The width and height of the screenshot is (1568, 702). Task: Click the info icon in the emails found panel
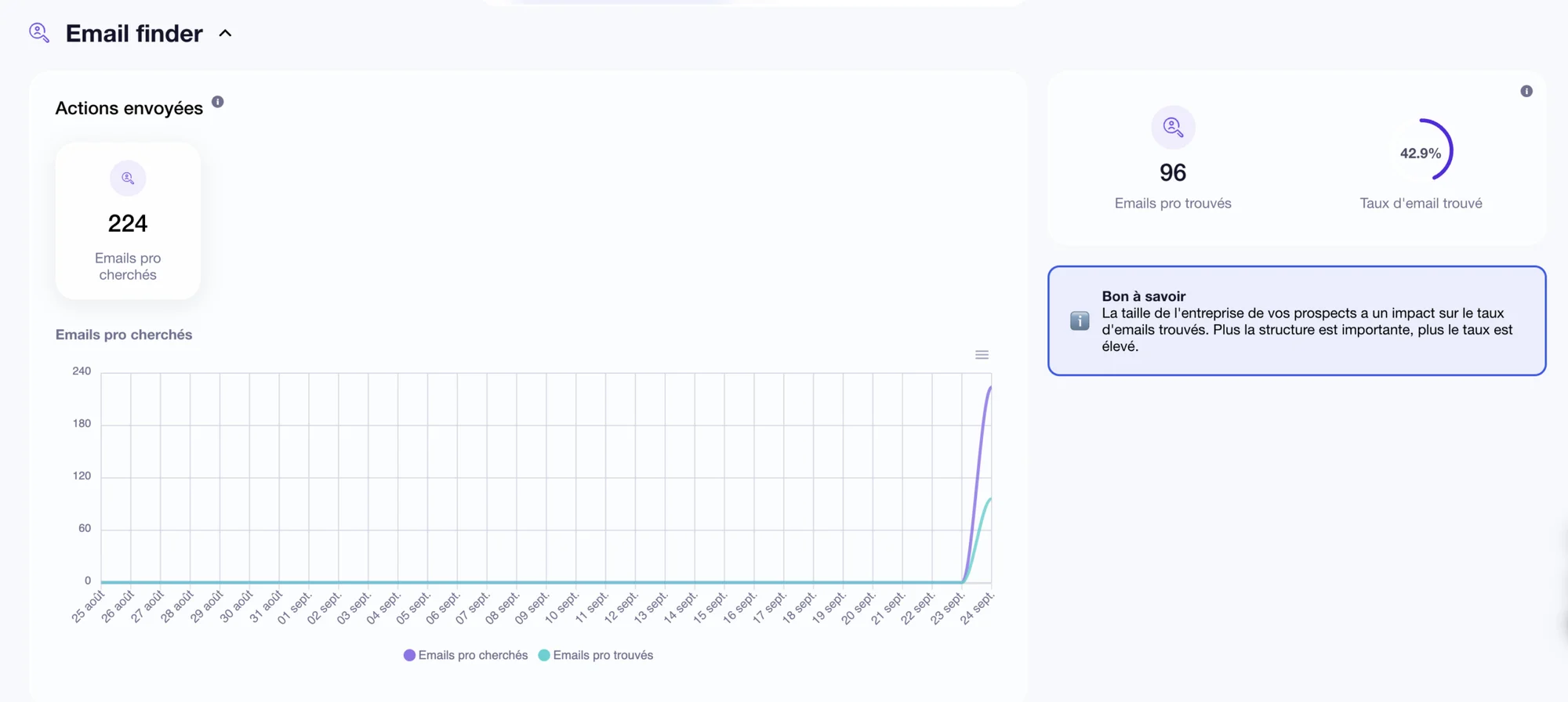coord(1526,91)
